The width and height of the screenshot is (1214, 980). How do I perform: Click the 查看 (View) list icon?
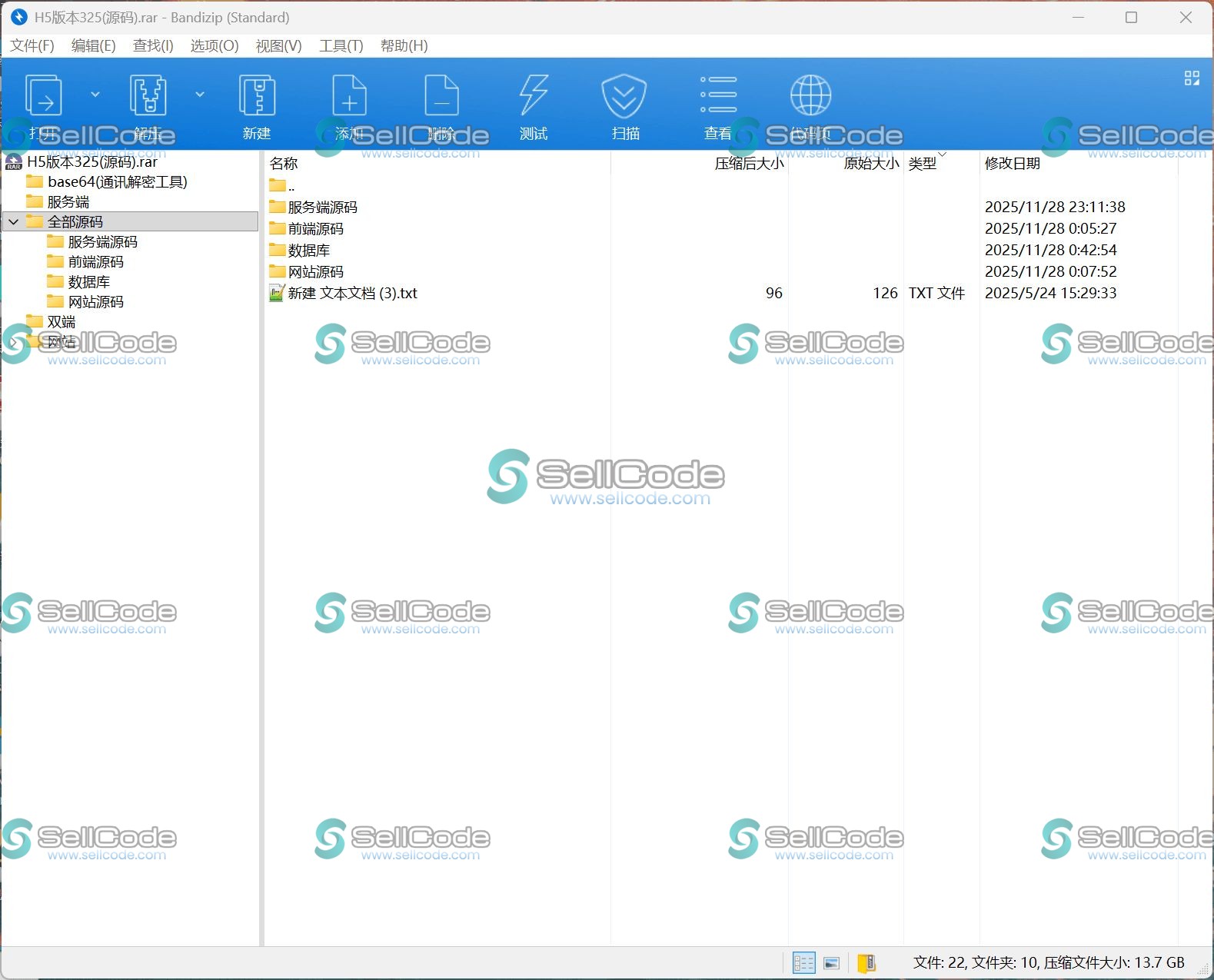(718, 98)
